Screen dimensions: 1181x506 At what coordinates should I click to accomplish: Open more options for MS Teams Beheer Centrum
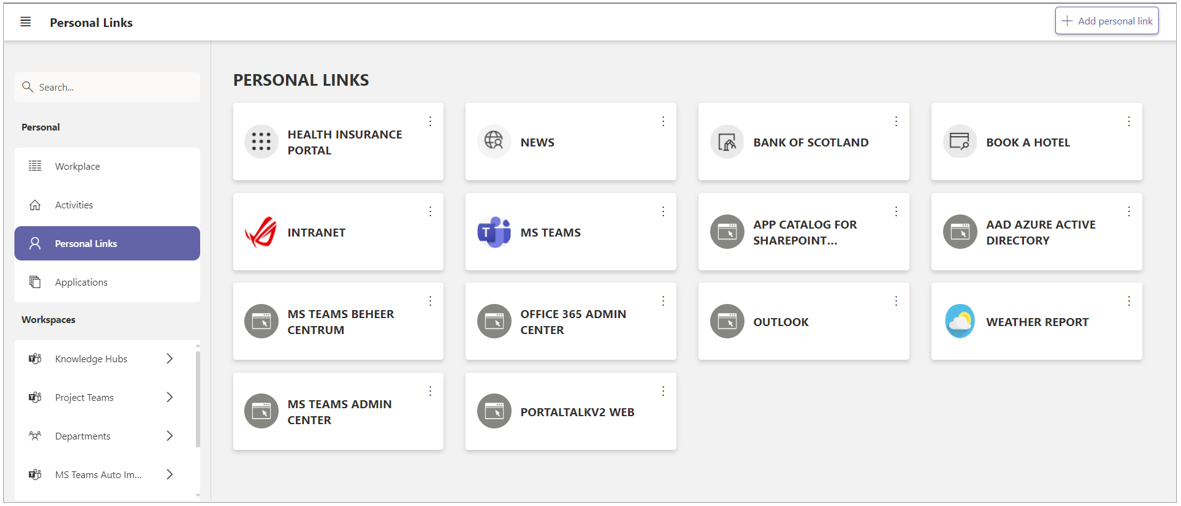click(x=430, y=301)
